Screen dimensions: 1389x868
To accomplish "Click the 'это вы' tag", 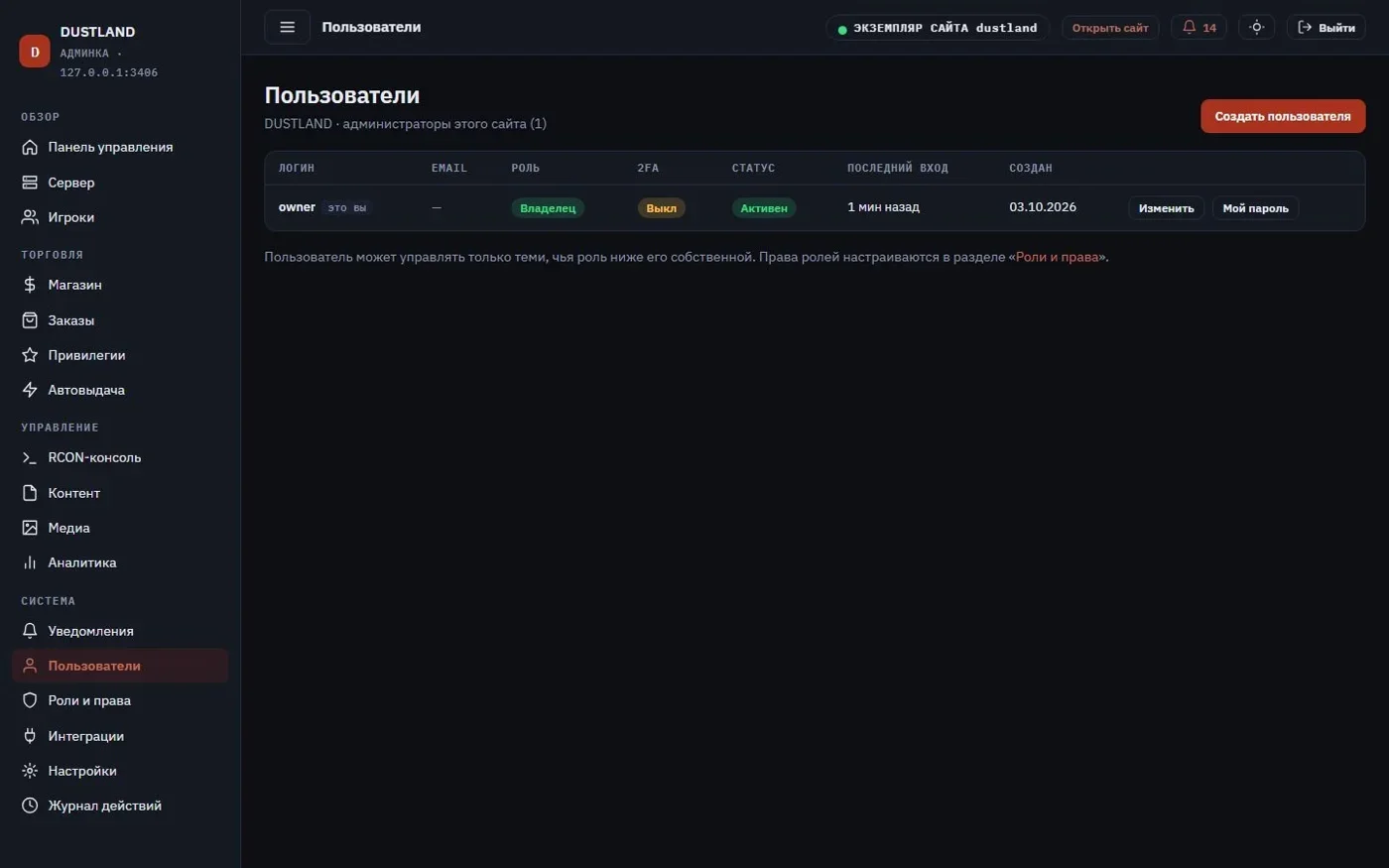I will (347, 208).
